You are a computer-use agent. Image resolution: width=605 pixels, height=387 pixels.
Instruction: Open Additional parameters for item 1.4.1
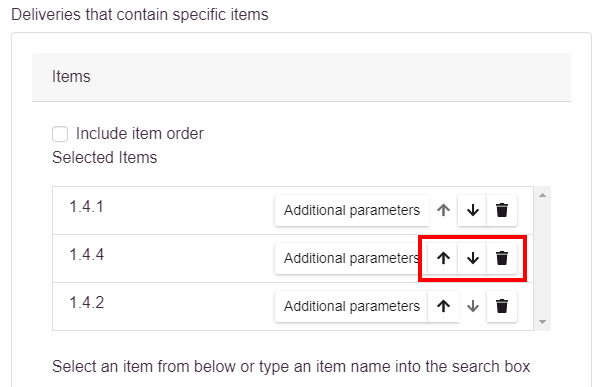(x=352, y=210)
